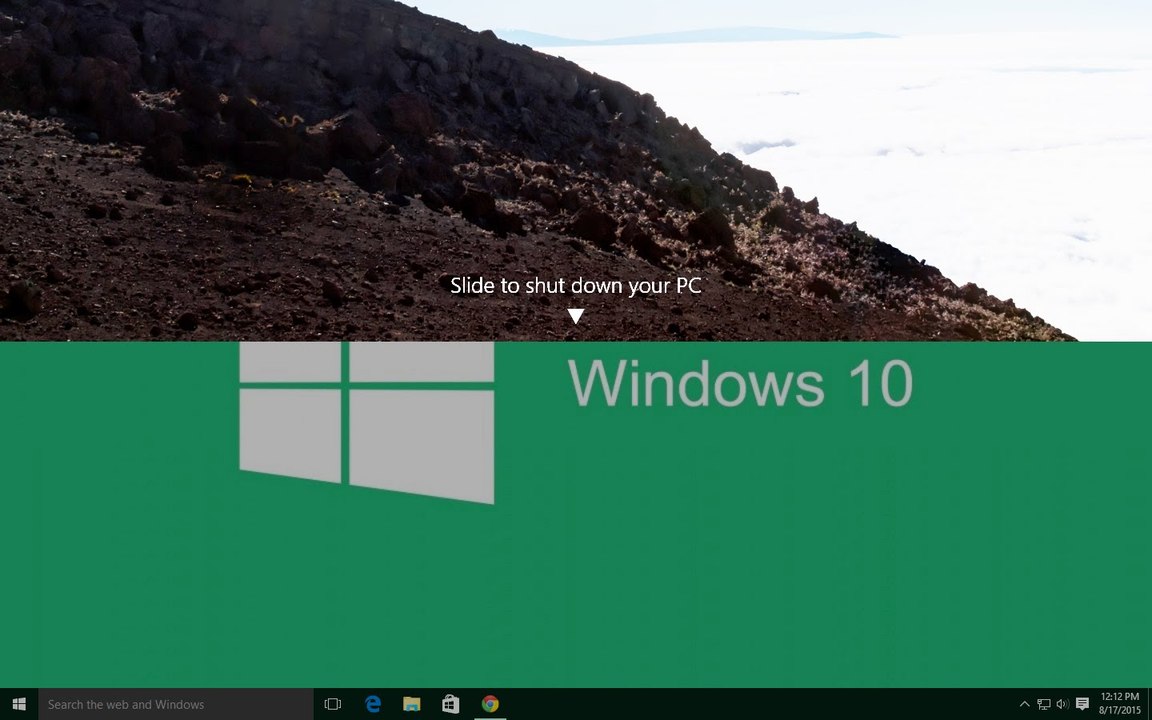The width and height of the screenshot is (1152, 720).
Task: Switch to Google Chrome on the taskbar
Action: (x=490, y=704)
